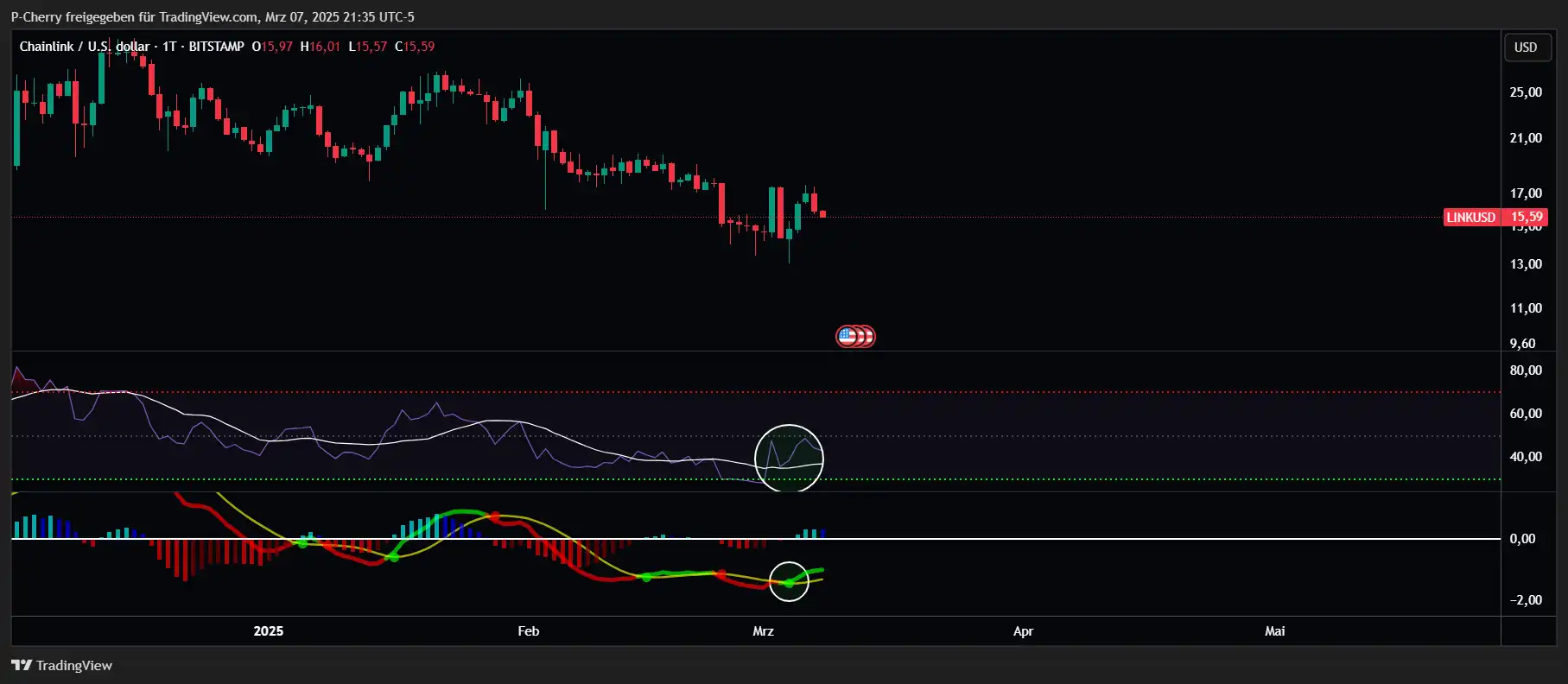Open the US economic event flags icon
The width and height of the screenshot is (1568, 684).
point(855,336)
